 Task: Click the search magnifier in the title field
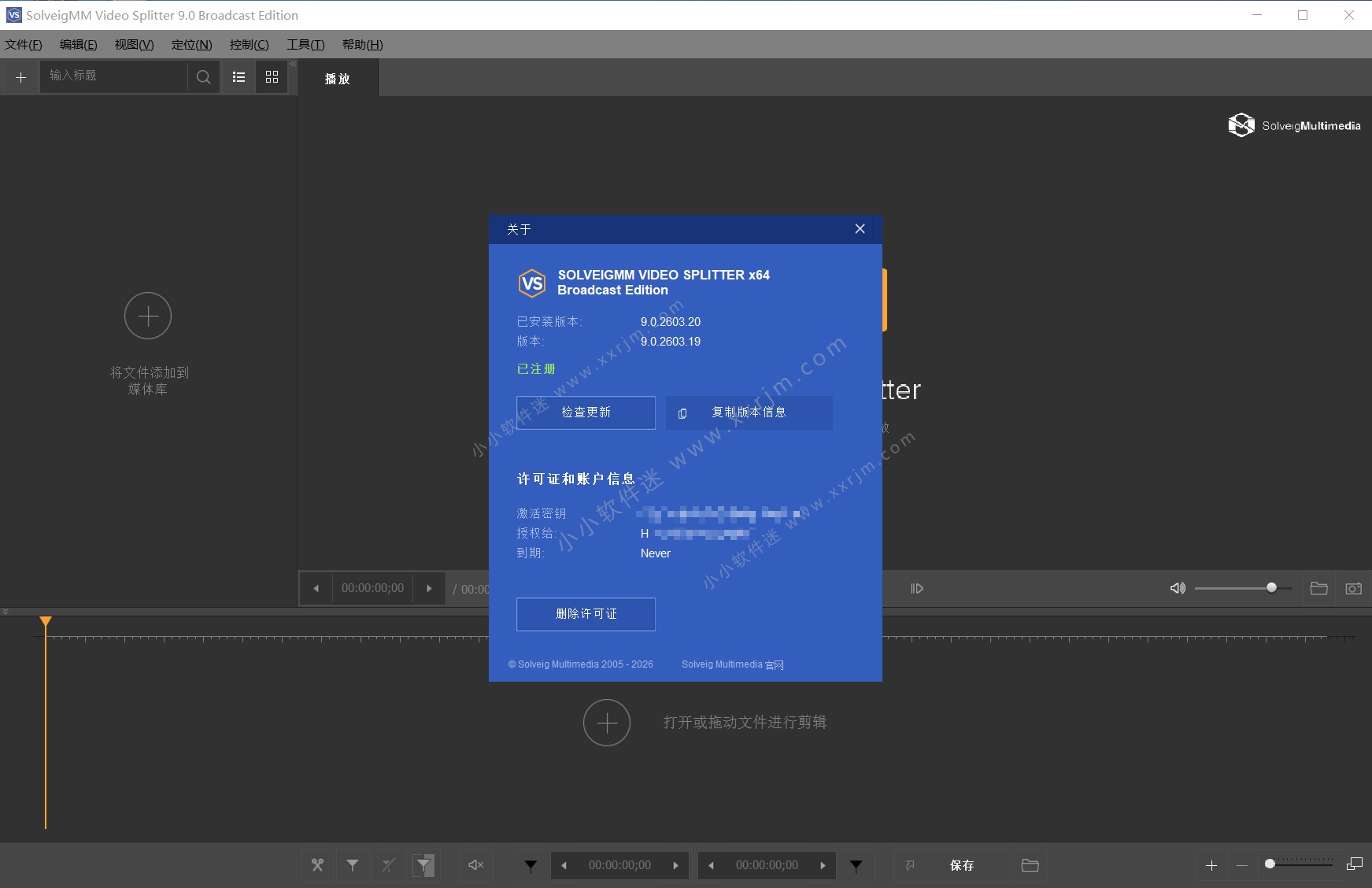(x=203, y=77)
